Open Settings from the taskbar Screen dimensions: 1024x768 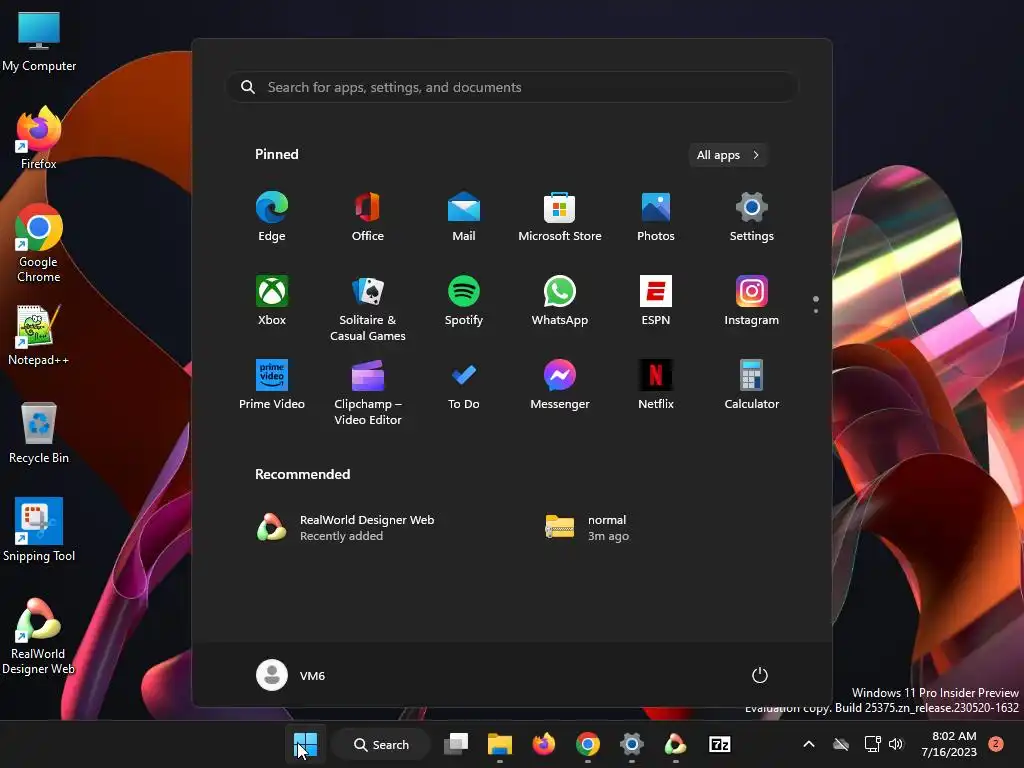point(632,744)
